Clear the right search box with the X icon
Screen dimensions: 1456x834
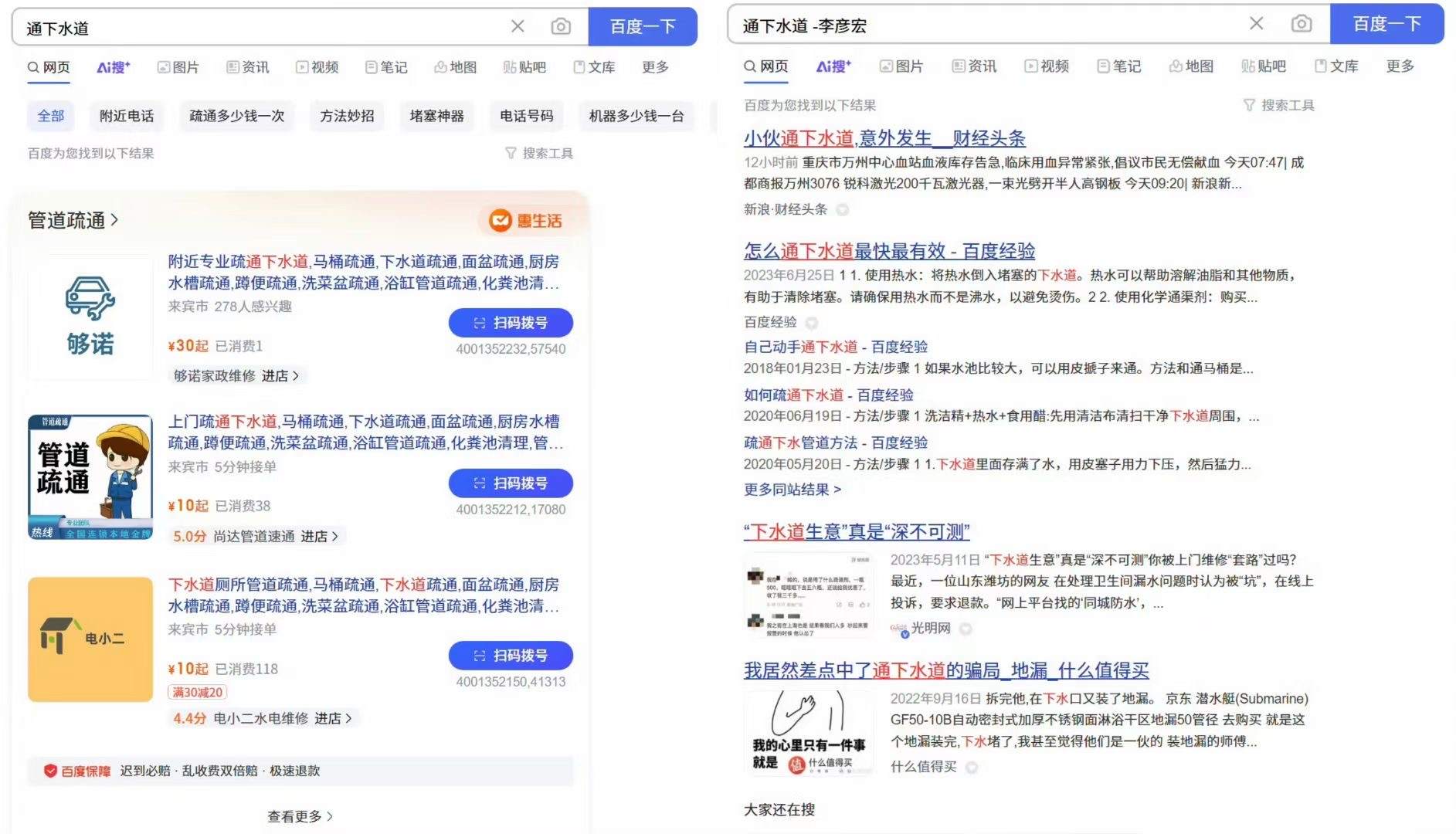(1257, 24)
